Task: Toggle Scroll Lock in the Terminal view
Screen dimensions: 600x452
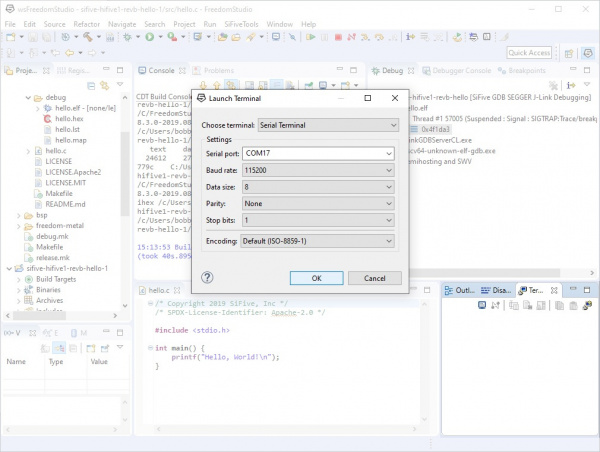Action: pos(541,305)
